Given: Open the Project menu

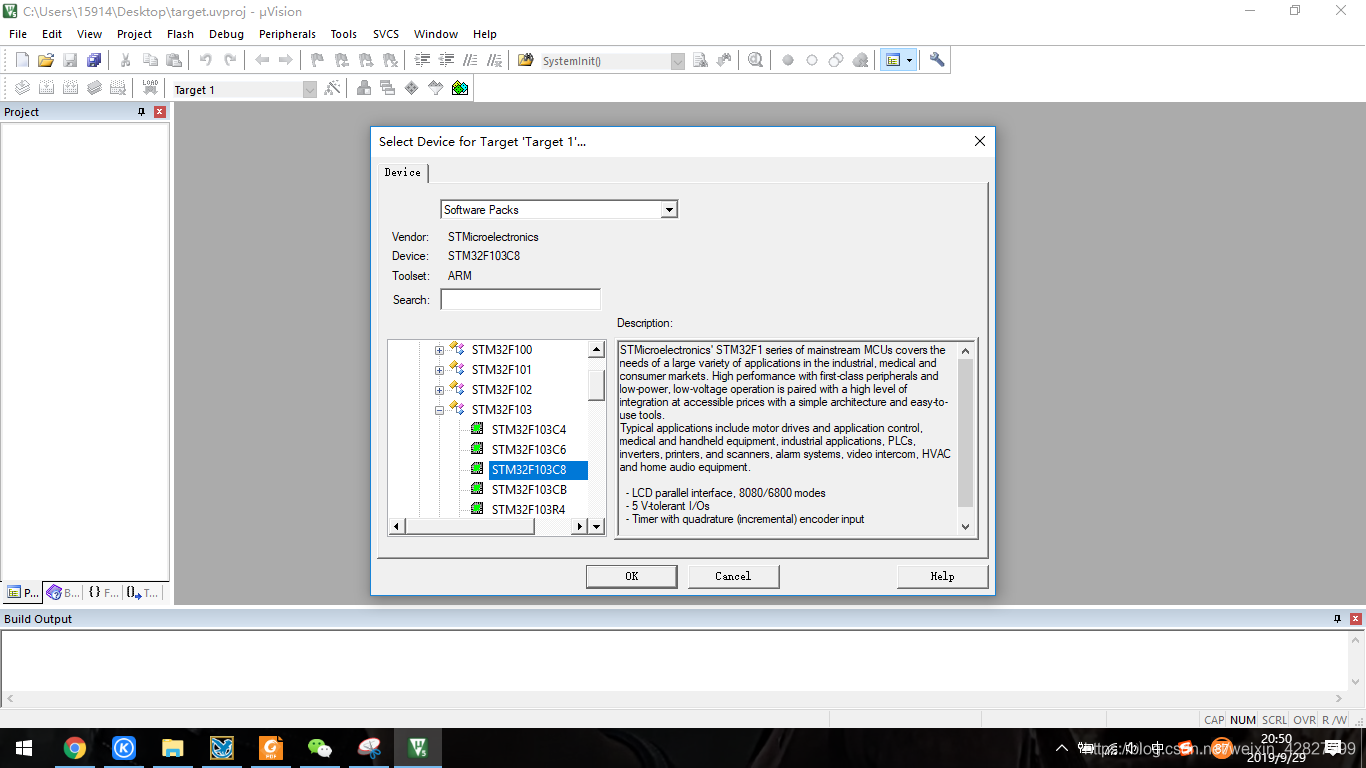Looking at the screenshot, I should click(134, 34).
